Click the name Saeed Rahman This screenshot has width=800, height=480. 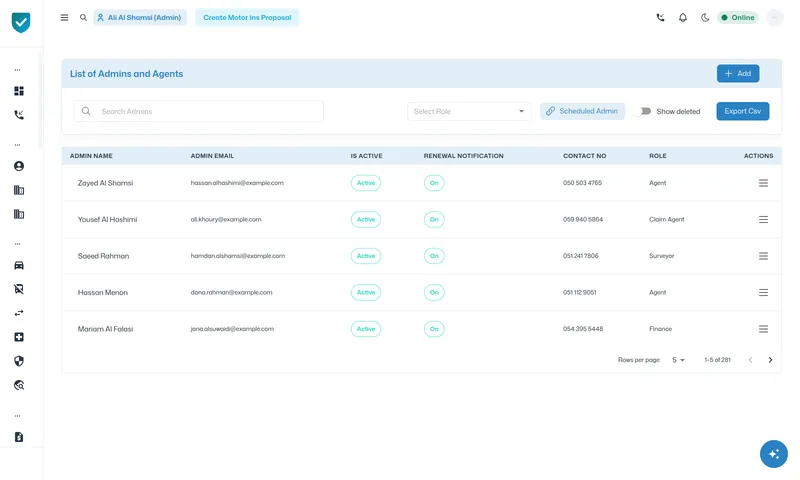click(103, 256)
